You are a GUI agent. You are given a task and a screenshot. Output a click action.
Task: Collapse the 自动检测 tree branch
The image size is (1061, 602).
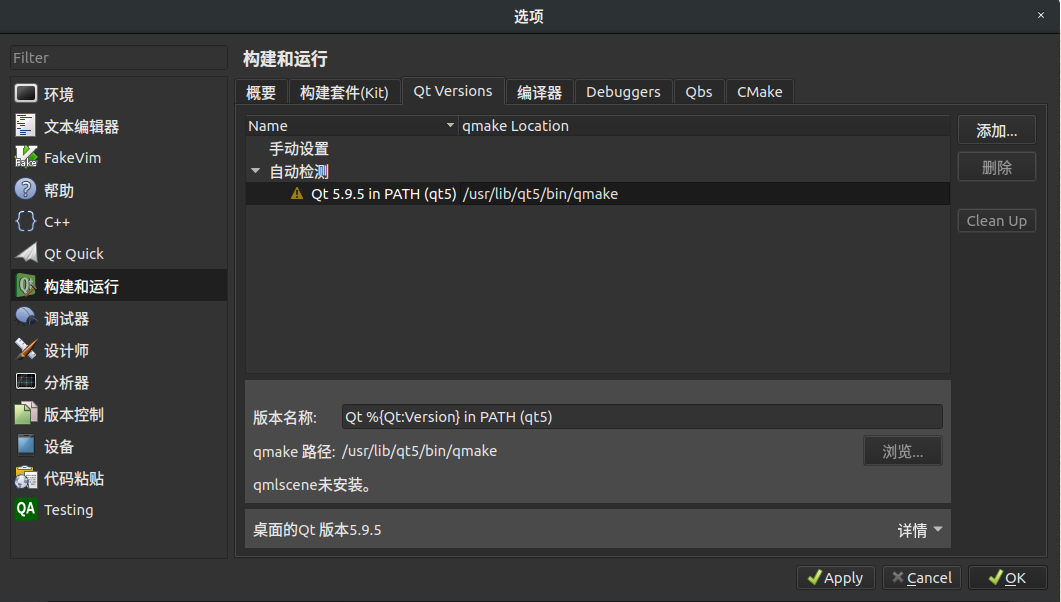(255, 171)
